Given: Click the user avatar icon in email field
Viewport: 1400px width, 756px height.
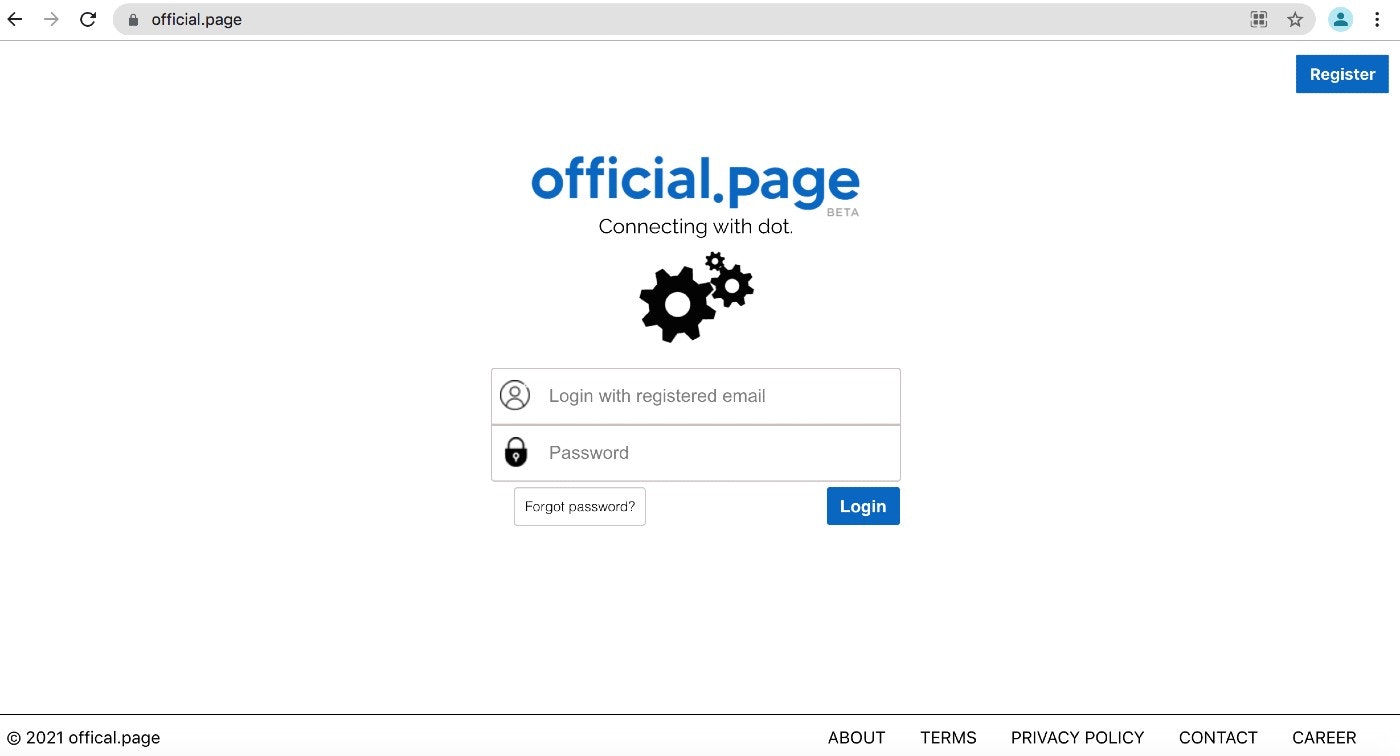Looking at the screenshot, I should [515, 395].
